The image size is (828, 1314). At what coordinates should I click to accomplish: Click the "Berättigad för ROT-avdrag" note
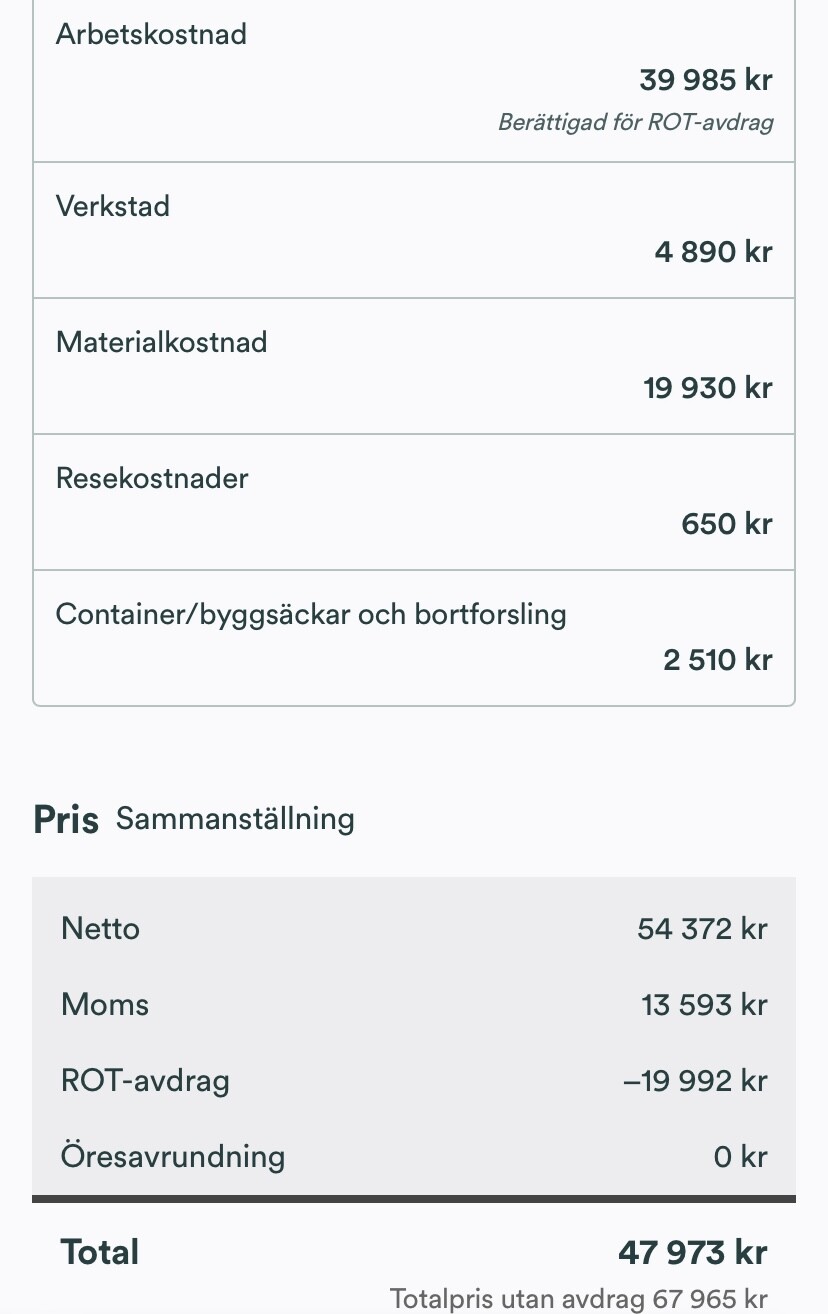pos(635,124)
